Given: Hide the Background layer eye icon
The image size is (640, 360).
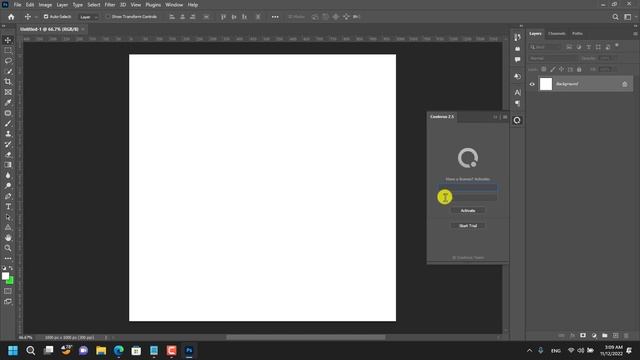Looking at the screenshot, I should pos(532,84).
